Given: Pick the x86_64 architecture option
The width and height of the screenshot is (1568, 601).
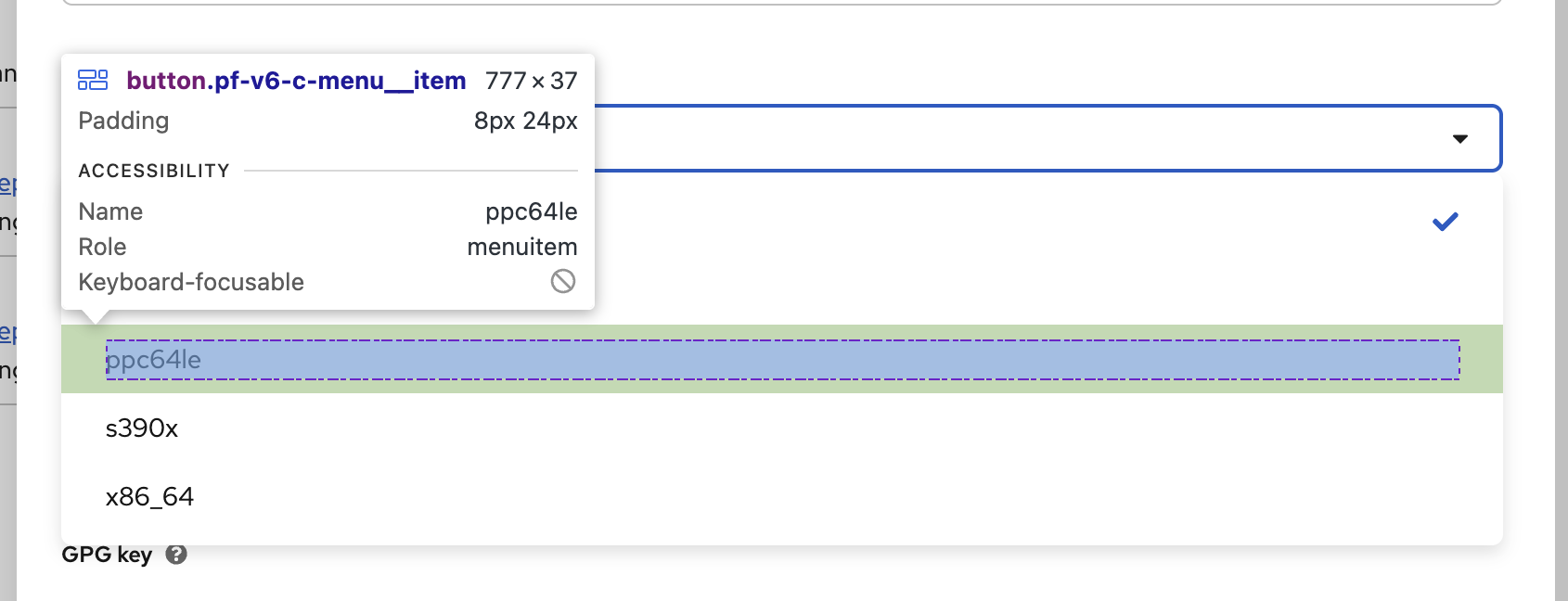Looking at the screenshot, I should point(149,497).
